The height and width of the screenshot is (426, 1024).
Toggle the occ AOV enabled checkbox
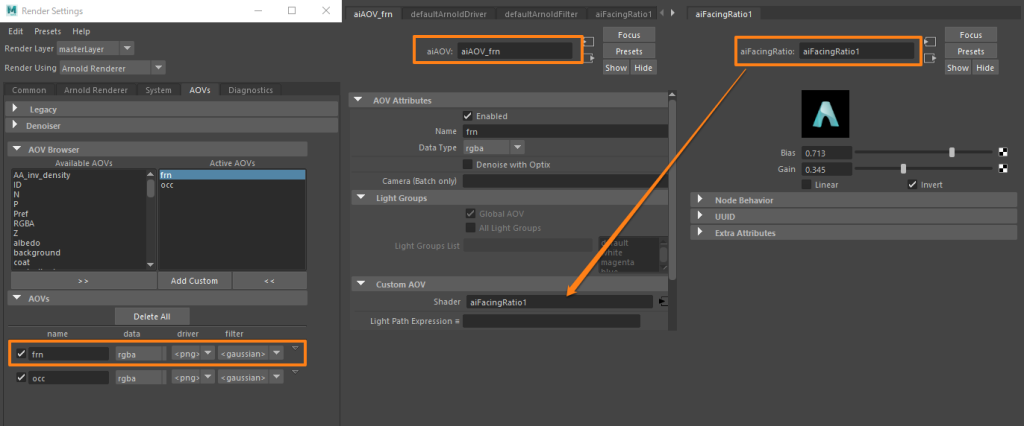coord(22,378)
